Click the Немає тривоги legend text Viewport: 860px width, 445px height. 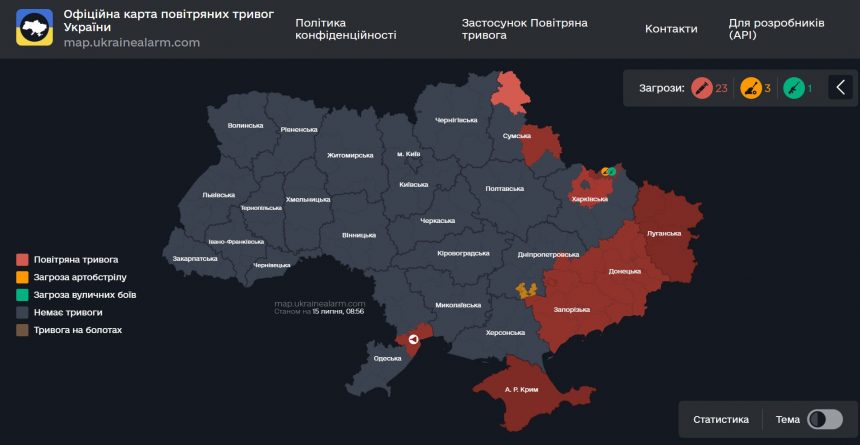(68, 312)
